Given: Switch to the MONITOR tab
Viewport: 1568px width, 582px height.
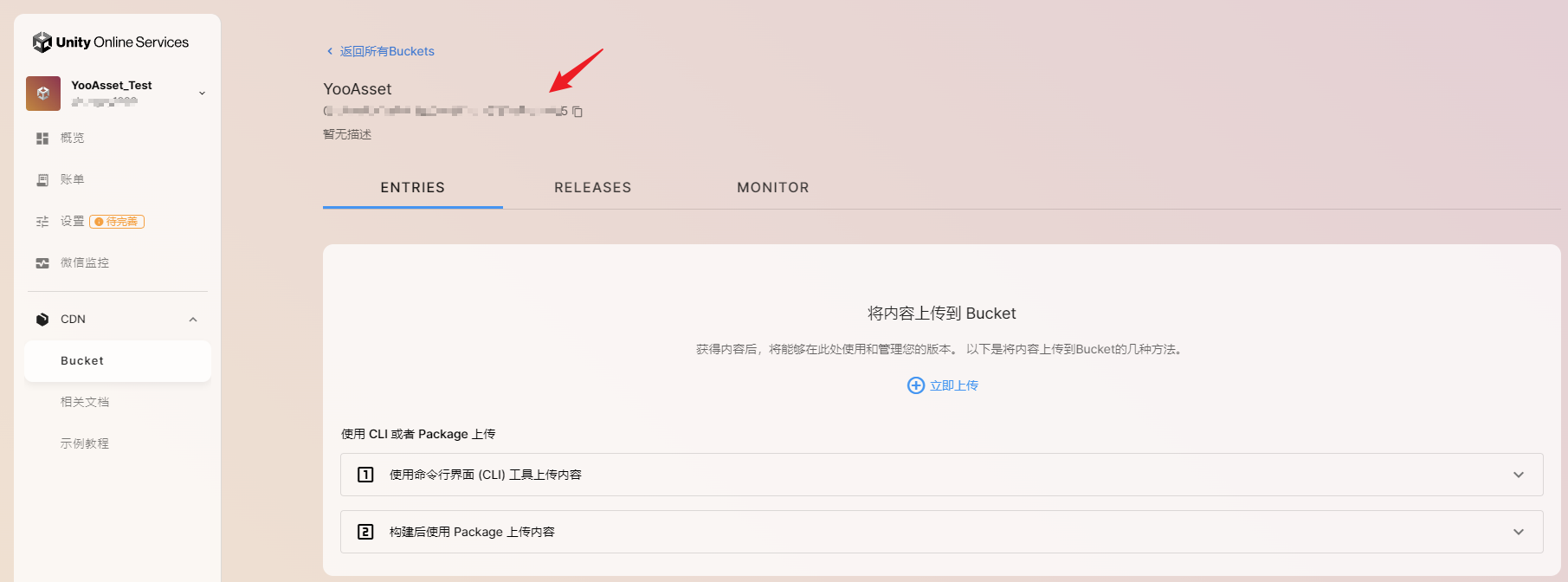Looking at the screenshot, I should tap(773, 188).
